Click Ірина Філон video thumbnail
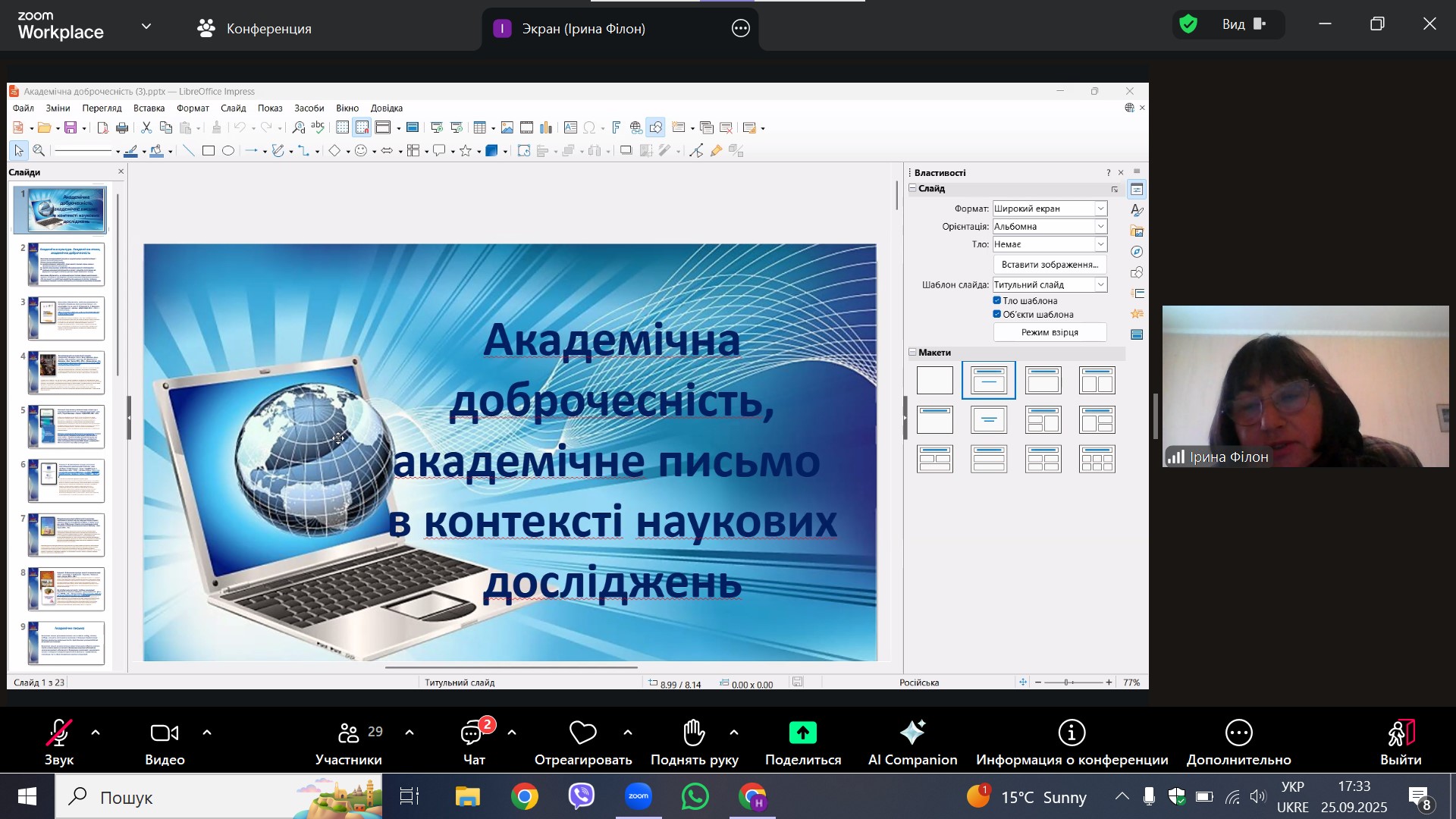 click(1304, 385)
